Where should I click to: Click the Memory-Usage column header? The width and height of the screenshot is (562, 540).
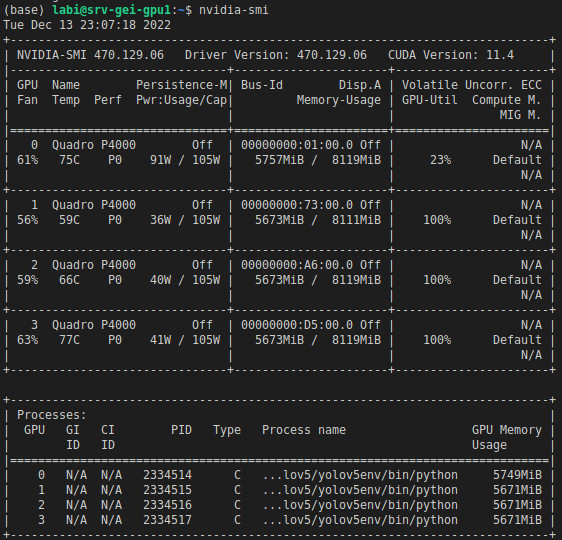(339, 100)
